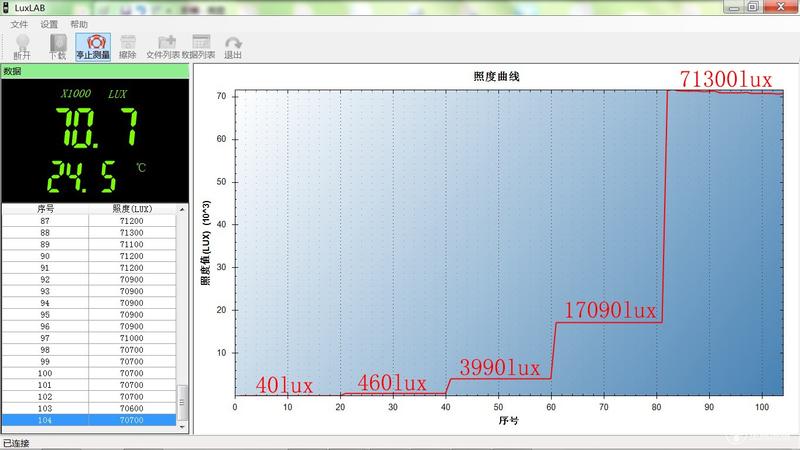Select row 93 in the data table

pos(89,291)
